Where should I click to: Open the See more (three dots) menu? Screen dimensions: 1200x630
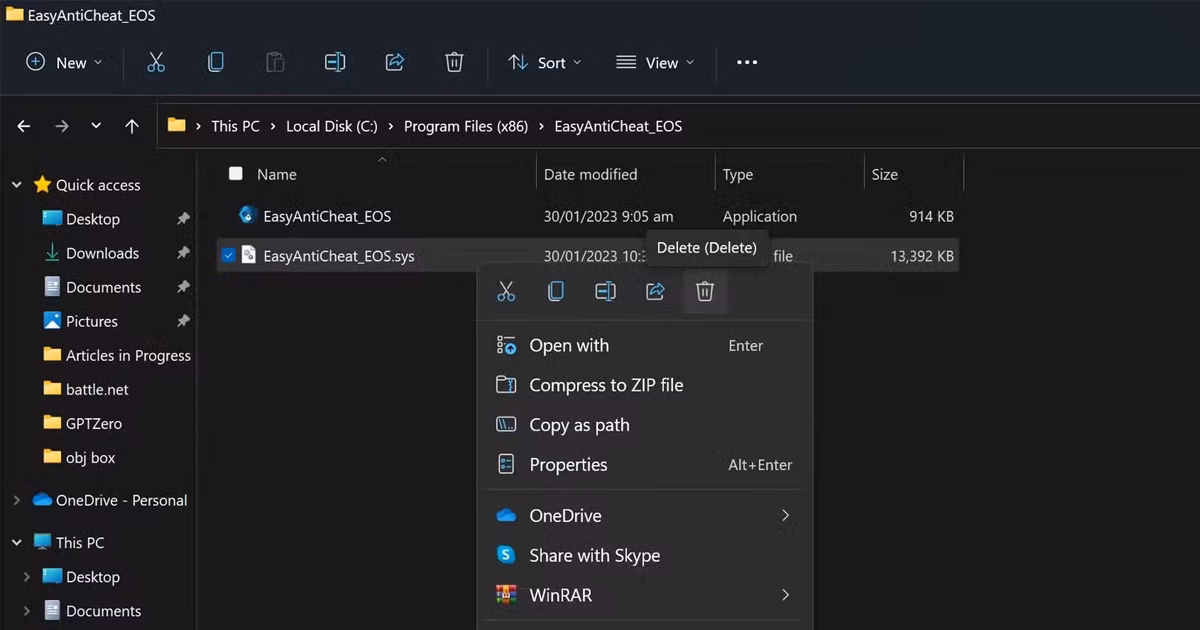[747, 62]
